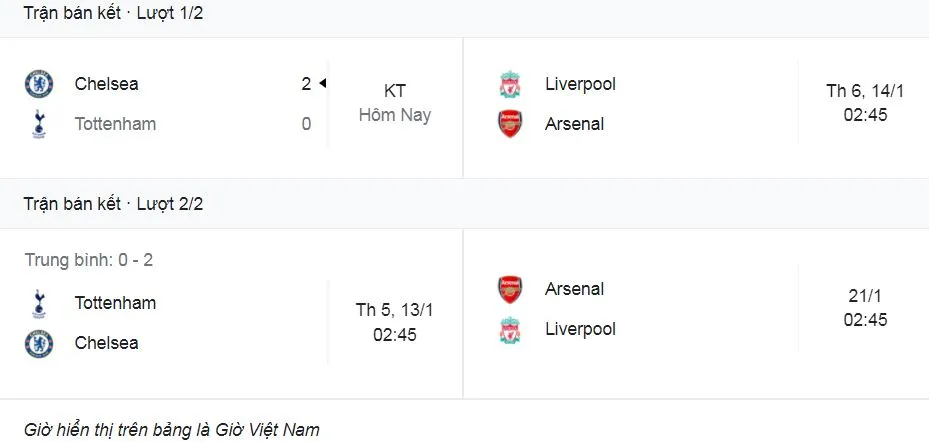
Task: Click Liverpool crest in the Lượt 2/2 match
Action: click(x=510, y=329)
